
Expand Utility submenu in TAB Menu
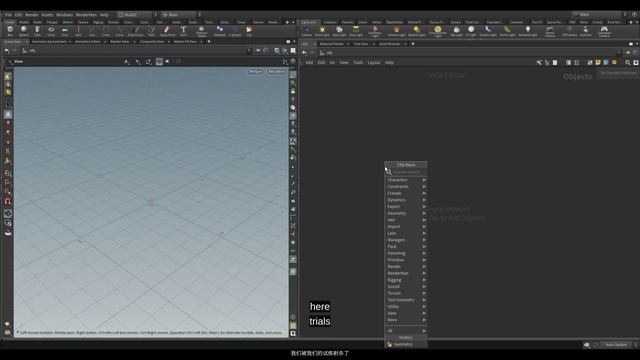pos(406,307)
